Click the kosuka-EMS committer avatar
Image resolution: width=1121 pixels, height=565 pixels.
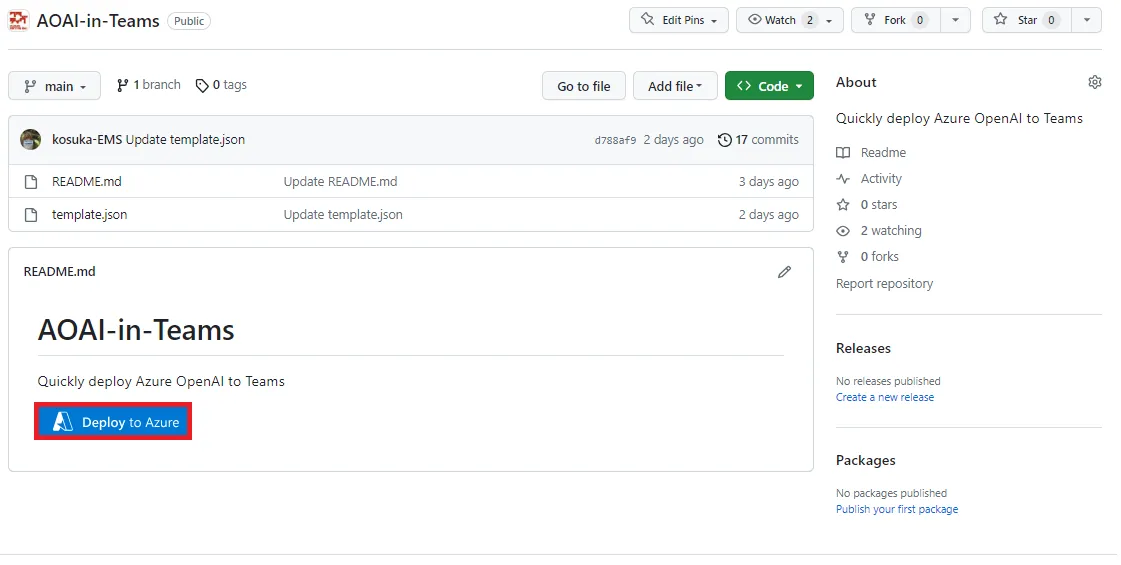pyautogui.click(x=31, y=140)
